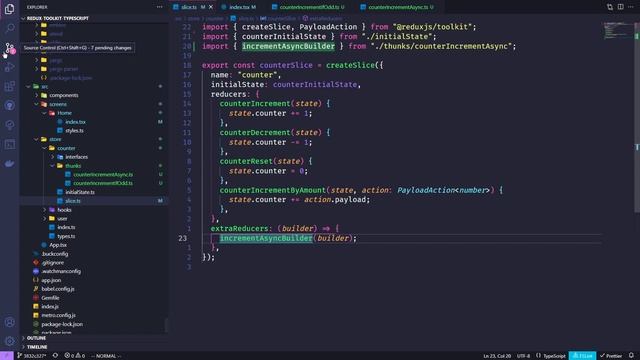Switch to the counterIncrementAsync.ts tab
Viewport: 640px width, 360px height.
pyautogui.click(x=398, y=7)
